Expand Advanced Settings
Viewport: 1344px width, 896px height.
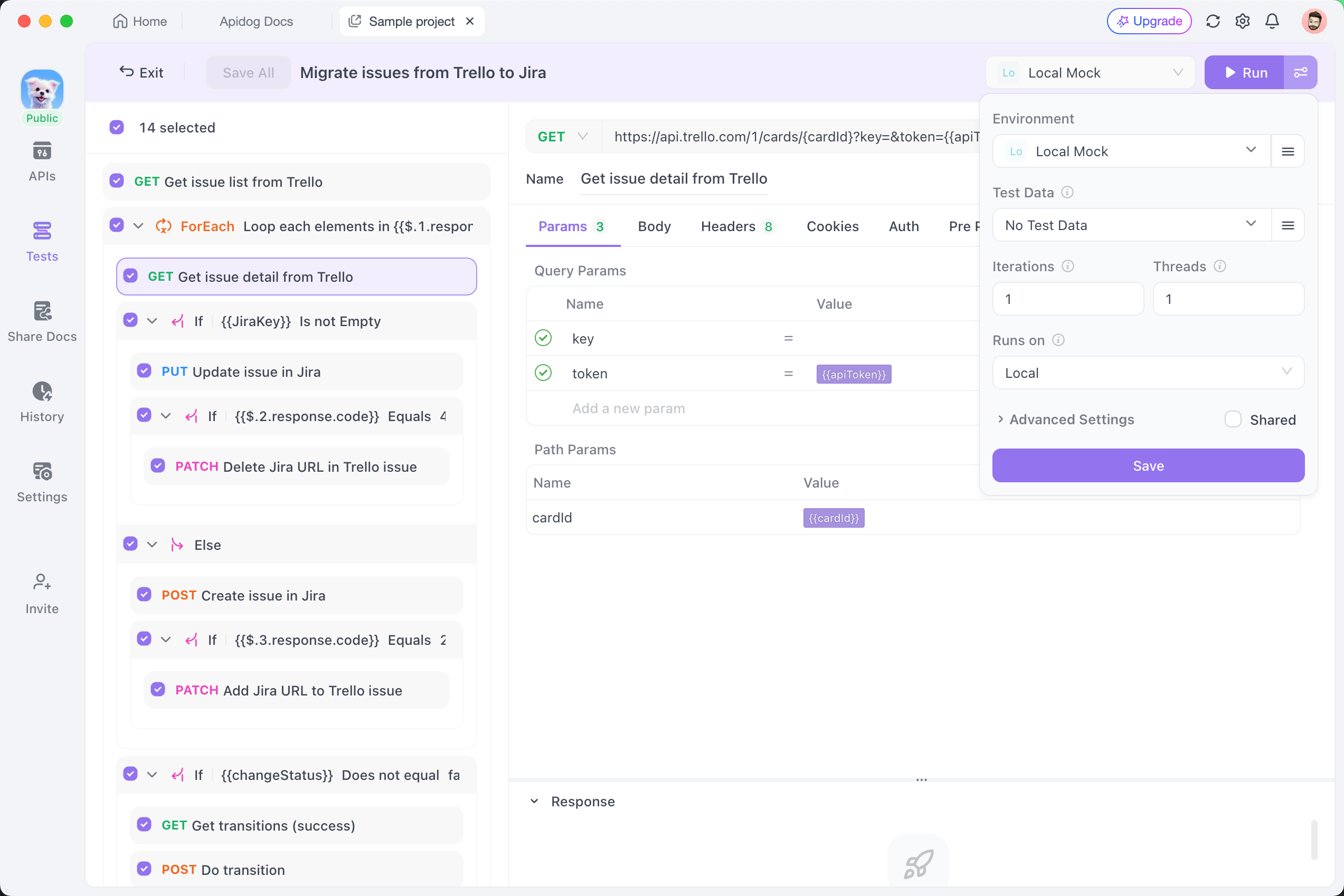[x=1065, y=420]
